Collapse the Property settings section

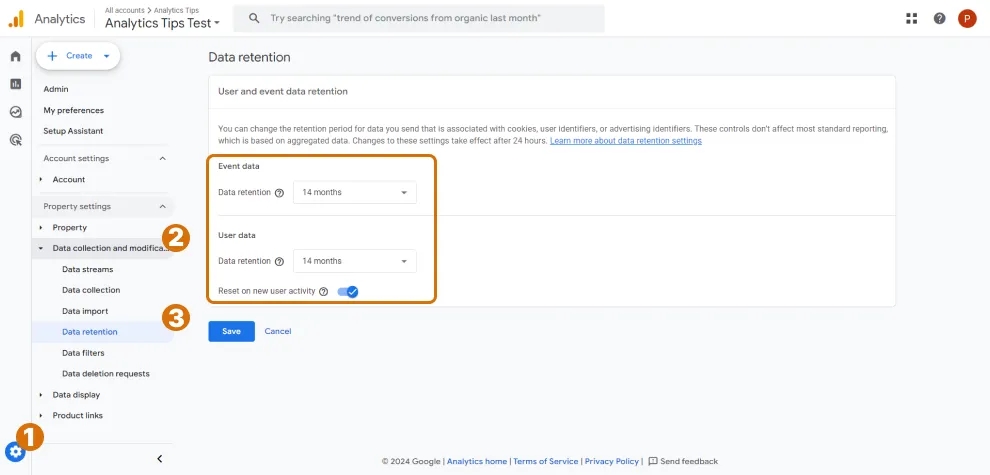point(162,207)
